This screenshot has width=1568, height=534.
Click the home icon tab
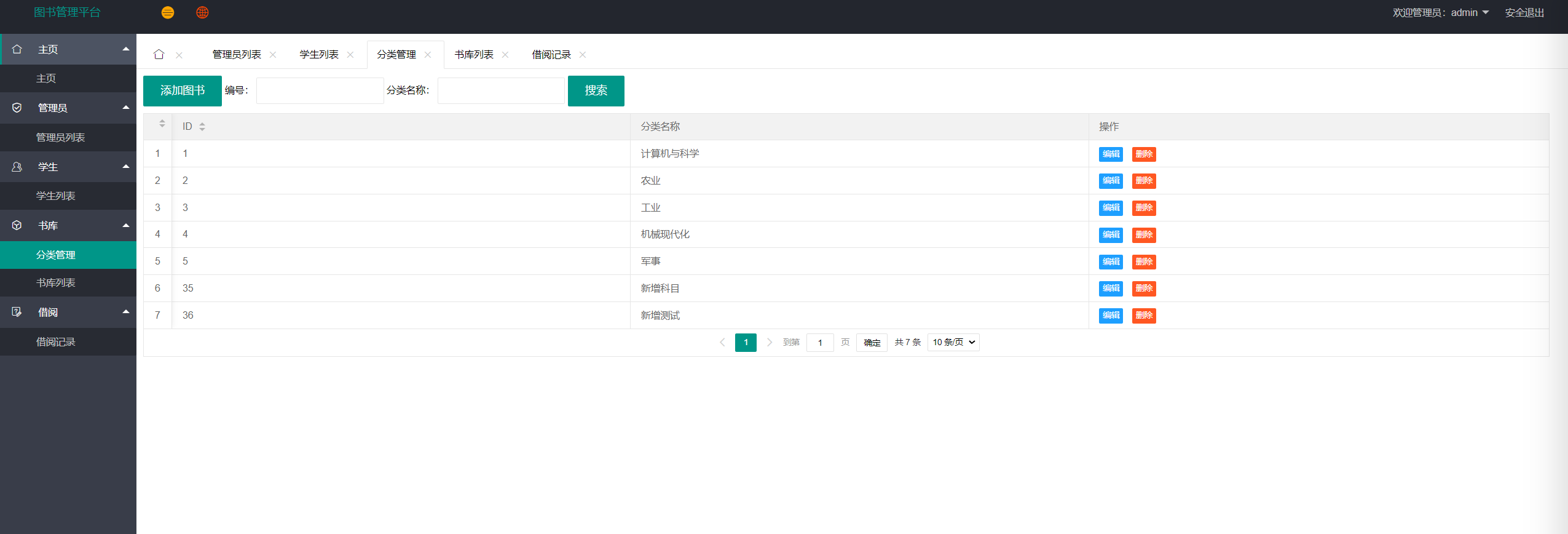pos(159,55)
